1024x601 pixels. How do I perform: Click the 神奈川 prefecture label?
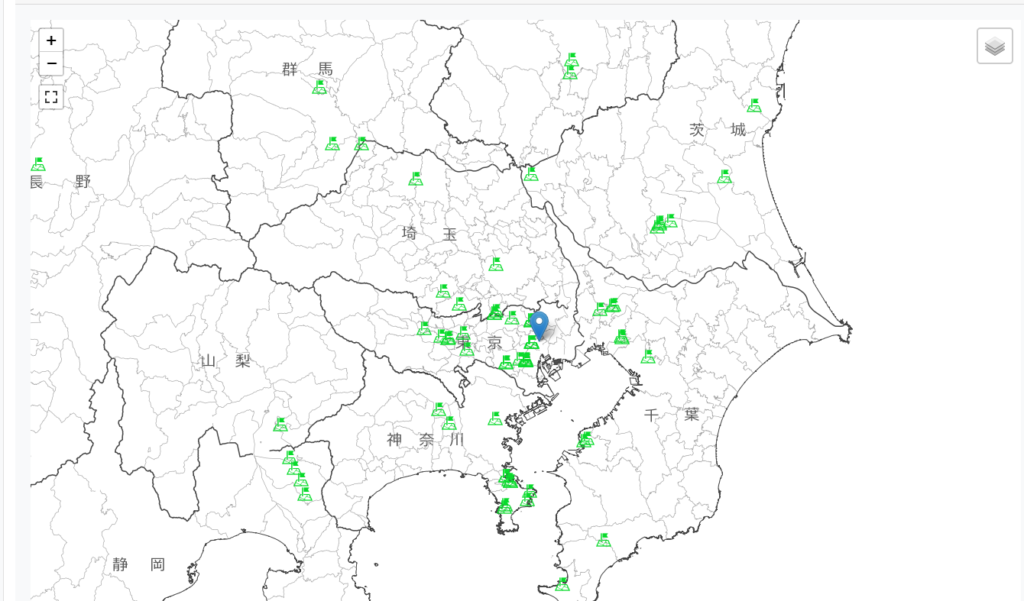(426, 439)
